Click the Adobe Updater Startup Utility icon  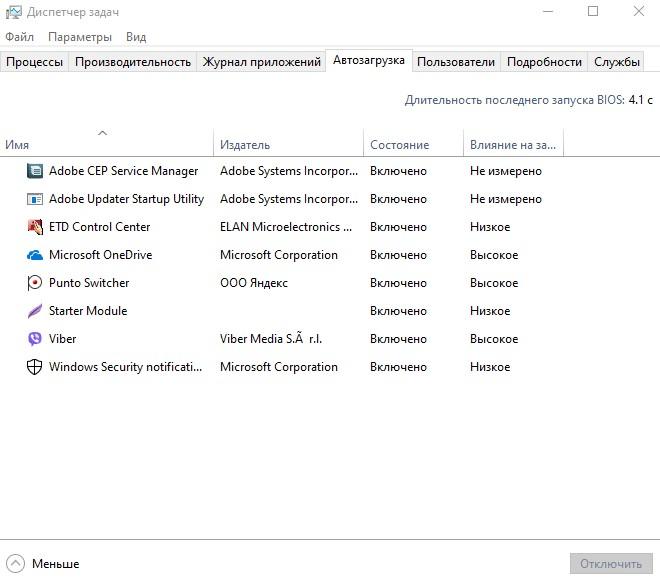pos(35,199)
